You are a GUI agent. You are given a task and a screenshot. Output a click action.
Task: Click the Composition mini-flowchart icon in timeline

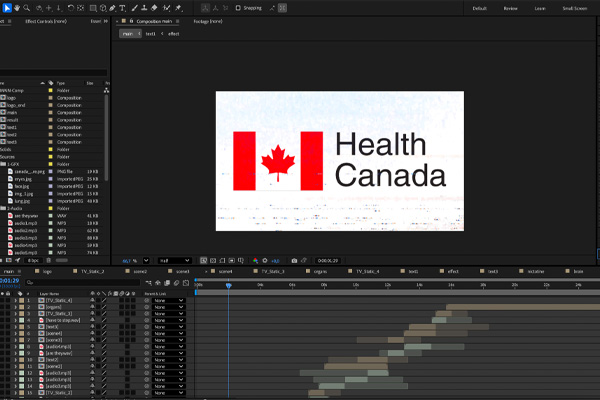pos(148,283)
